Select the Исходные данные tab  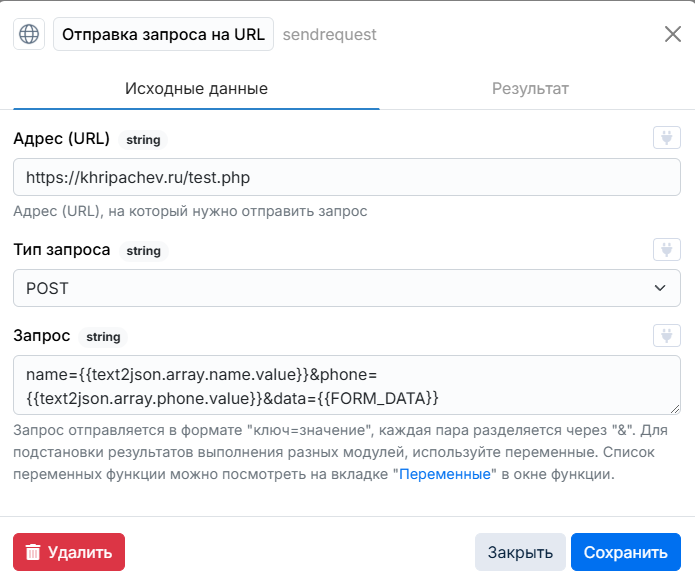pyautogui.click(x=196, y=88)
